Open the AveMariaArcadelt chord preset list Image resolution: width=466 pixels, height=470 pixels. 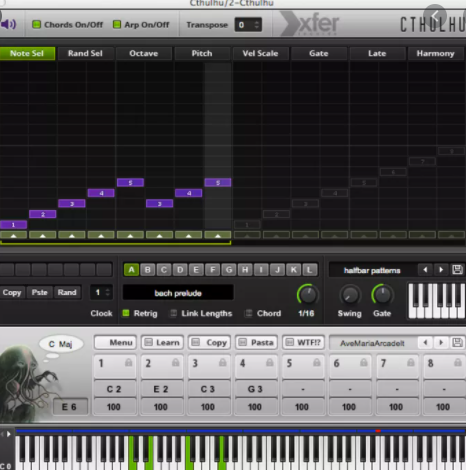[x=373, y=343]
